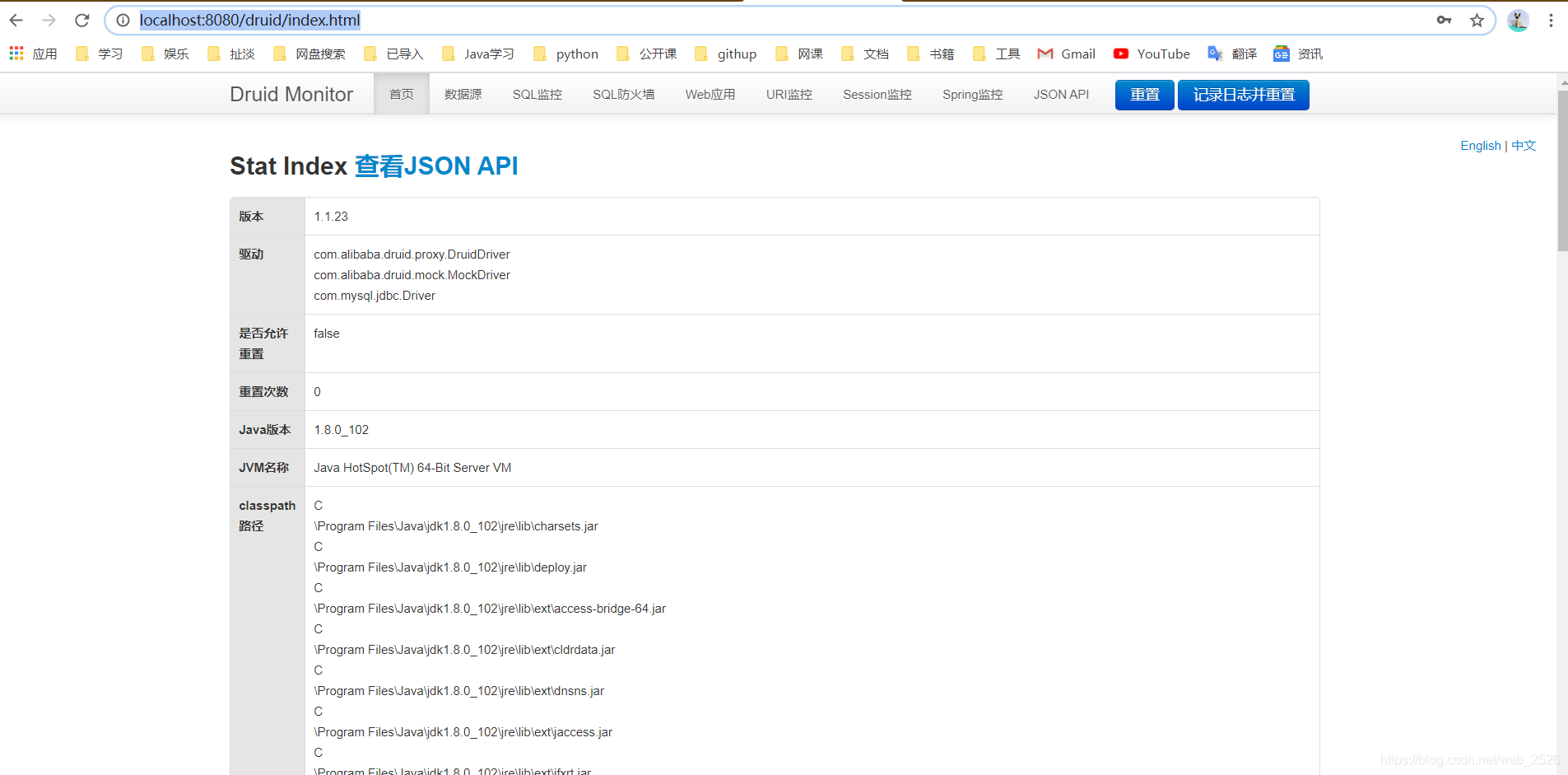
Task: Open the YouTube bookmark
Action: (x=1152, y=54)
